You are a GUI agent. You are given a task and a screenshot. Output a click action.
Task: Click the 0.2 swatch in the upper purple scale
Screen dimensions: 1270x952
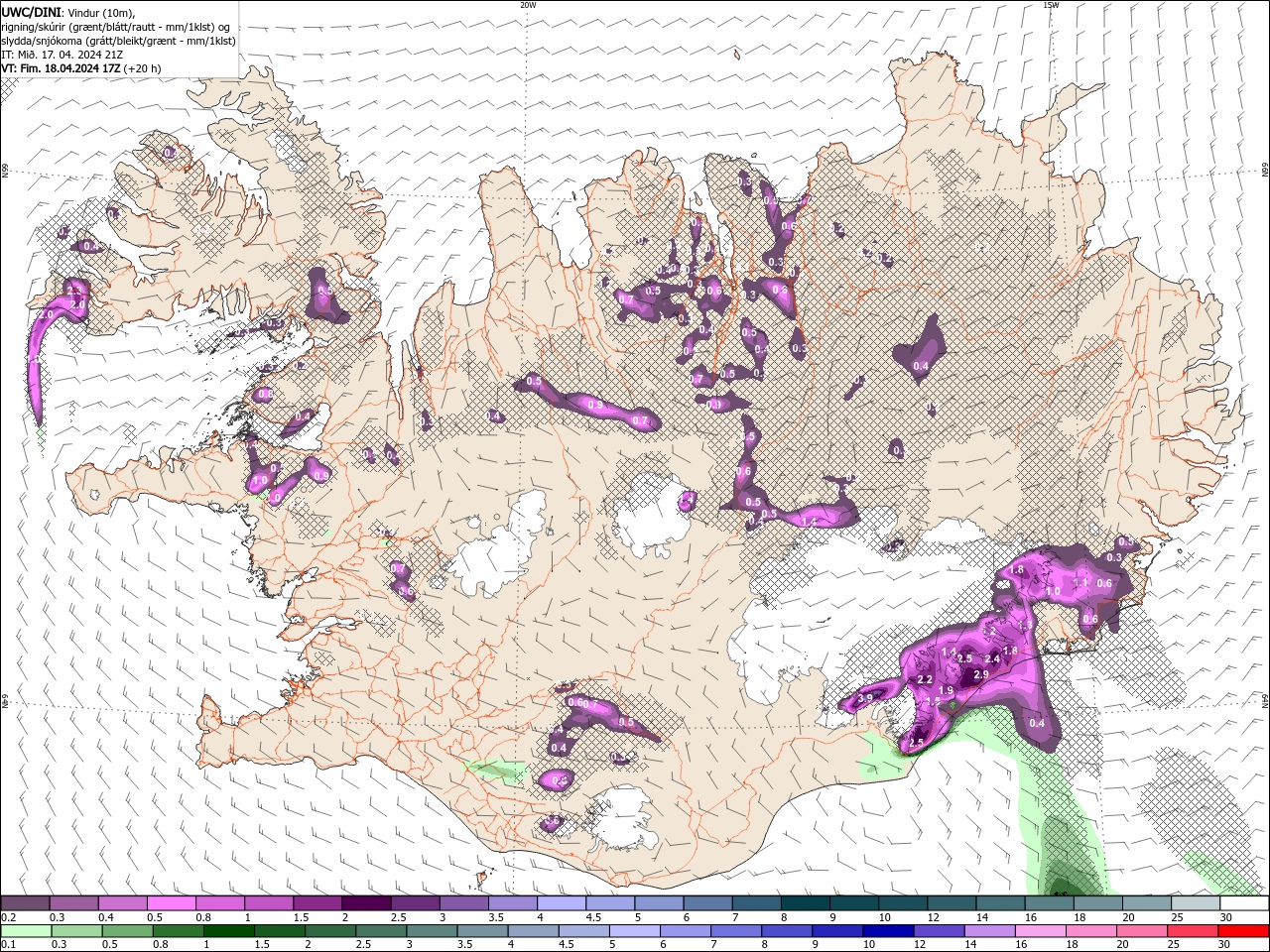point(25,903)
